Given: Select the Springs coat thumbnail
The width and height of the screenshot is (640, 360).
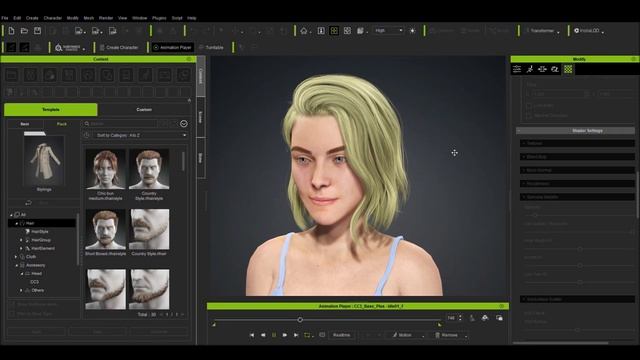Looking at the screenshot, I should click(44, 162).
